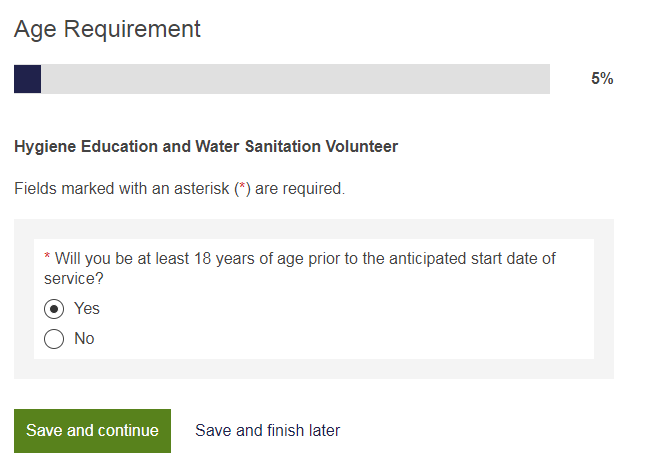Click the "Fields marked with an asterisk" note
The height and width of the screenshot is (472, 648).
click(179, 188)
